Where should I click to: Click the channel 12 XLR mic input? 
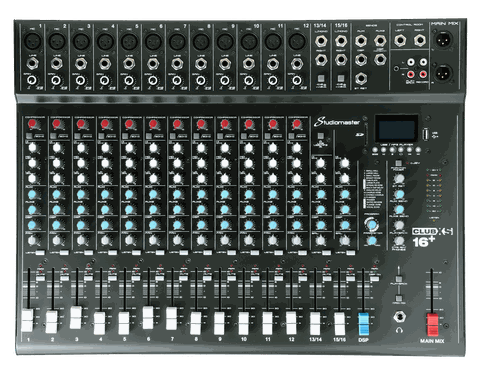pyautogui.click(x=296, y=41)
